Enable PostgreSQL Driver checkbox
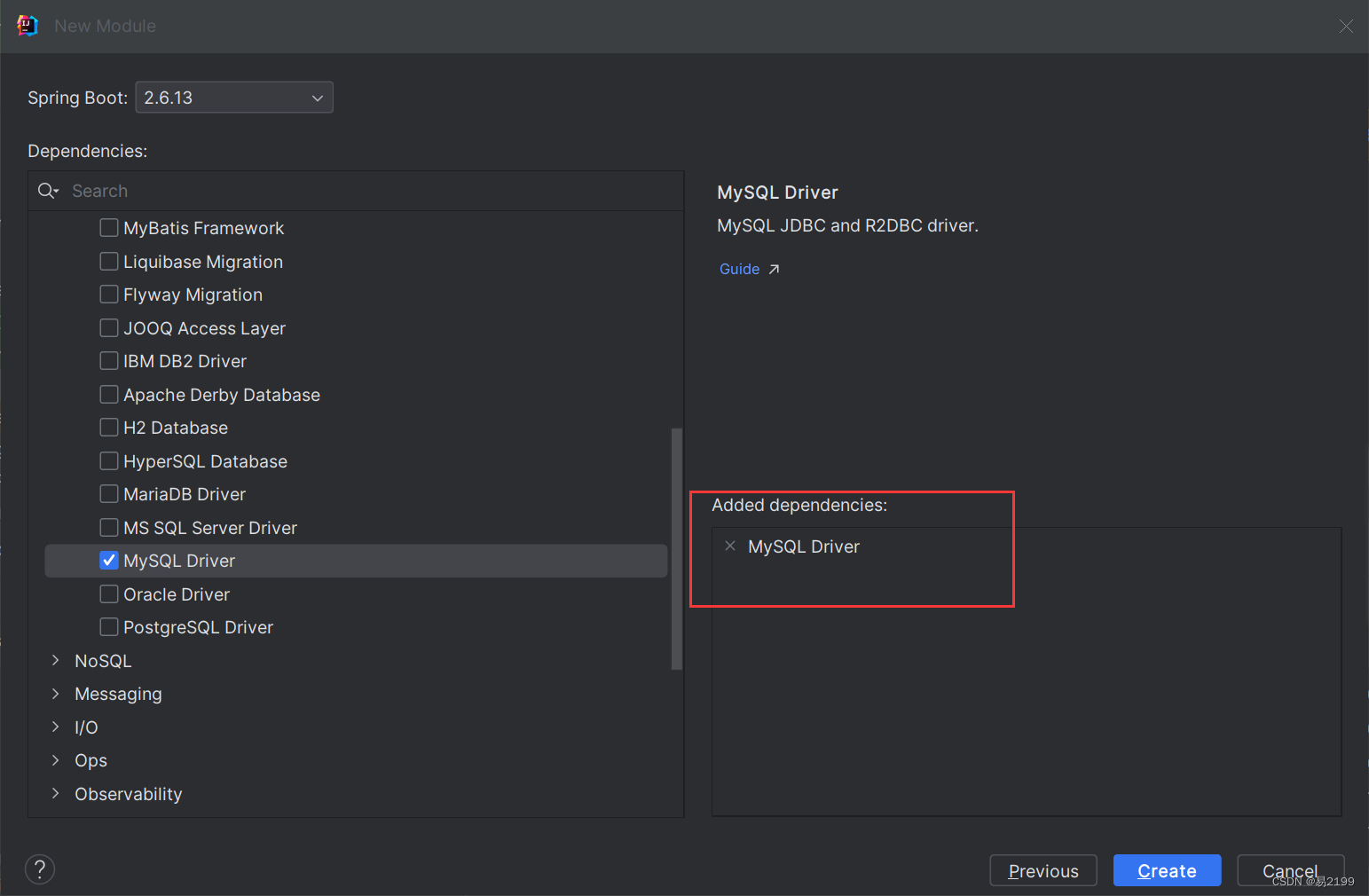The height and width of the screenshot is (896, 1369). click(x=109, y=626)
